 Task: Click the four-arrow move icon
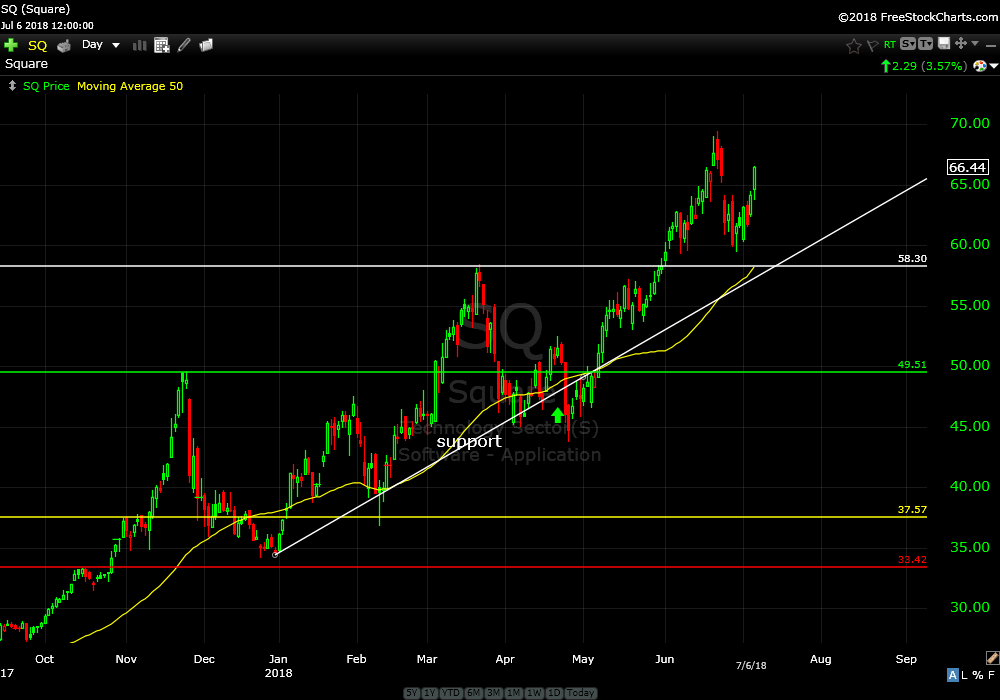point(960,44)
